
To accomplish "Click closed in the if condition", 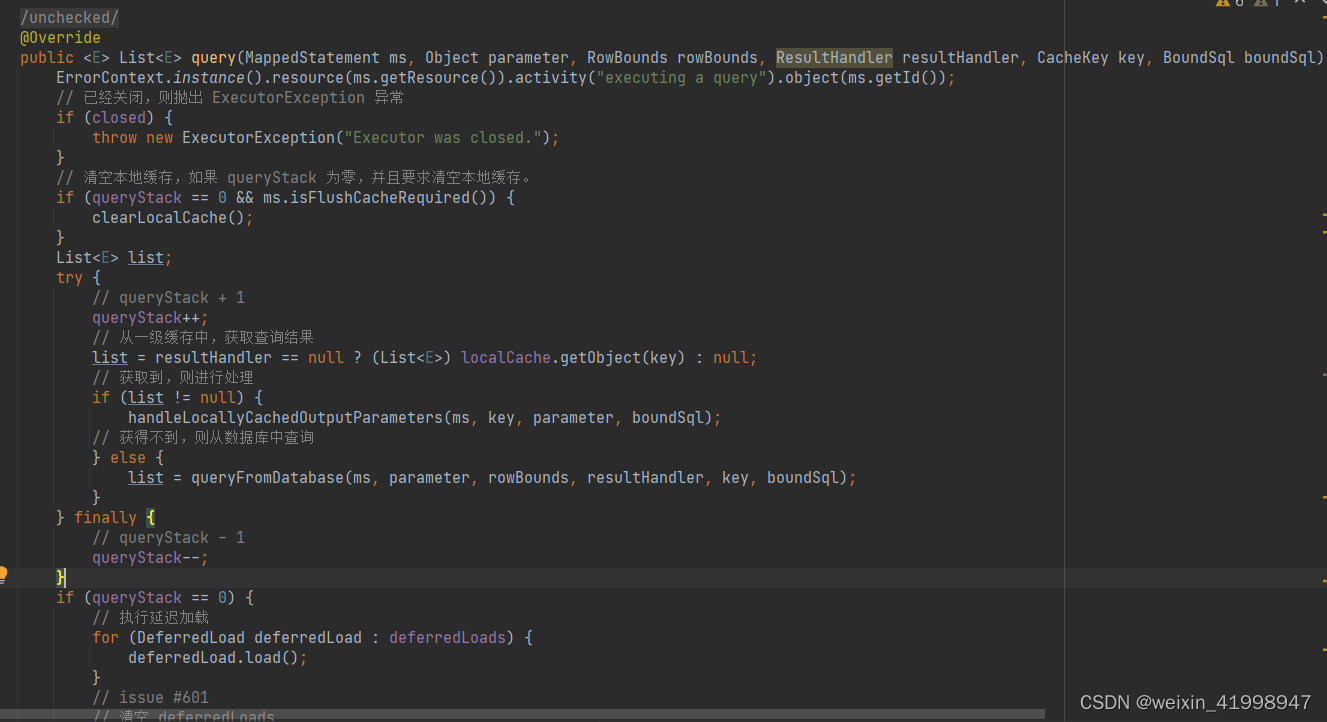I will 119,118.
